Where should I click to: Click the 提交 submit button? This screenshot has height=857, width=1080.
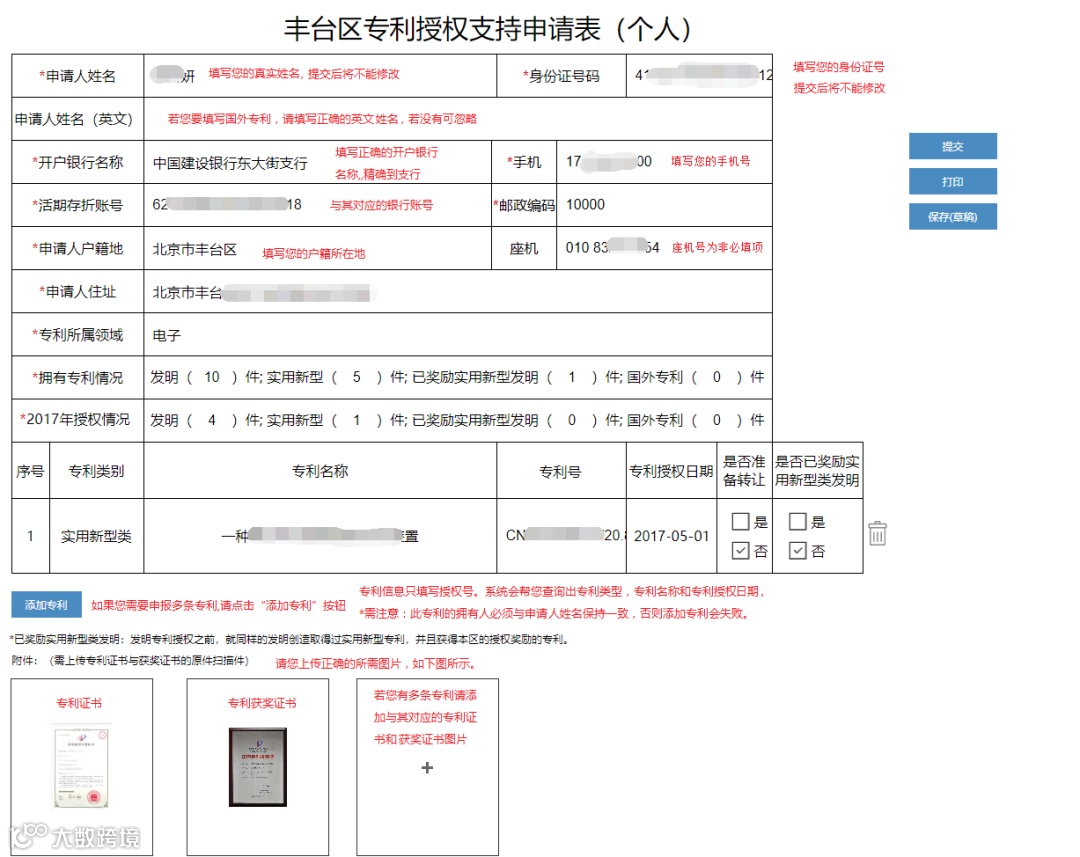click(x=953, y=146)
